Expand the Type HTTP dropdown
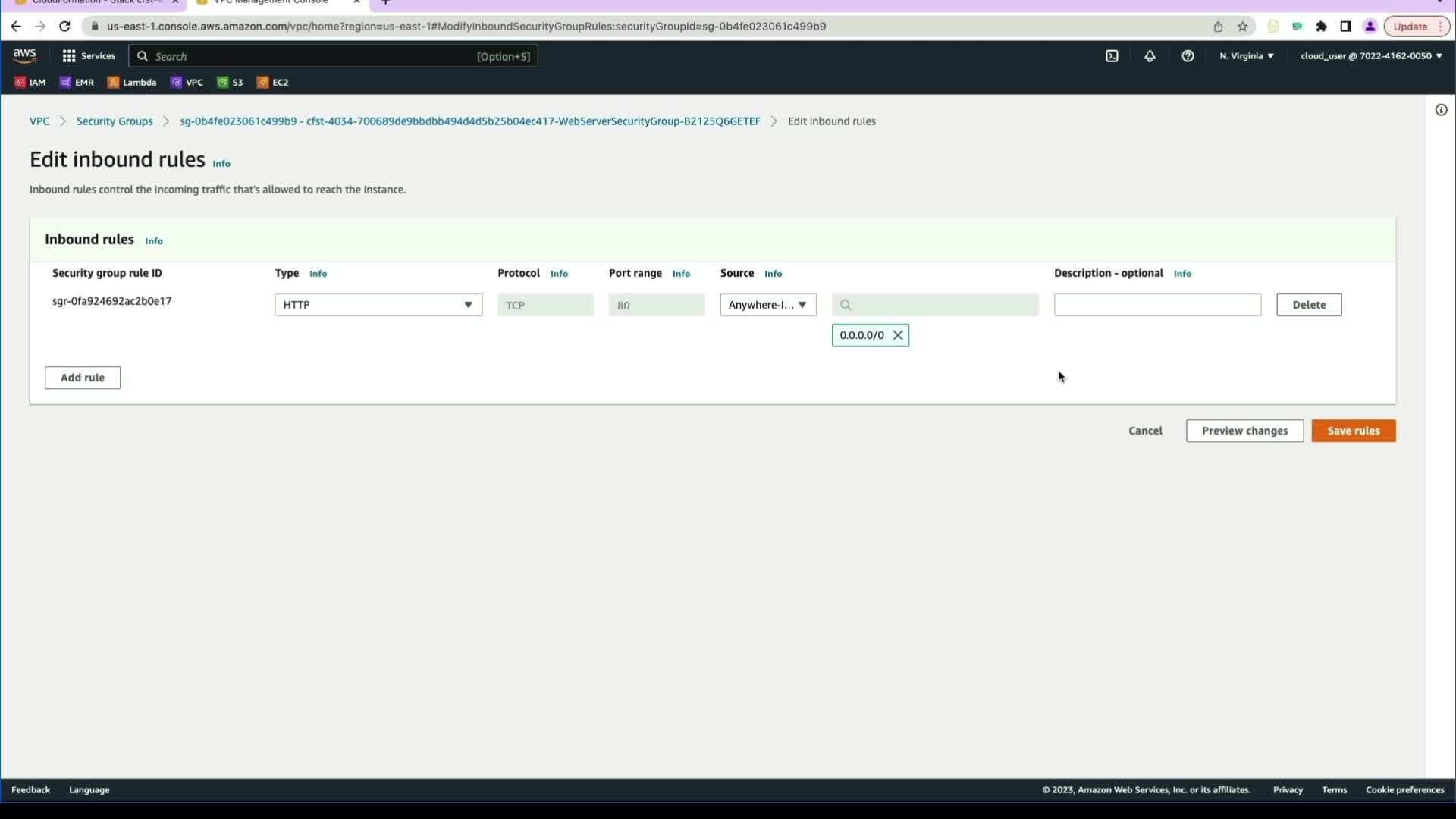Viewport: 1456px width, 819px height. 378,305
